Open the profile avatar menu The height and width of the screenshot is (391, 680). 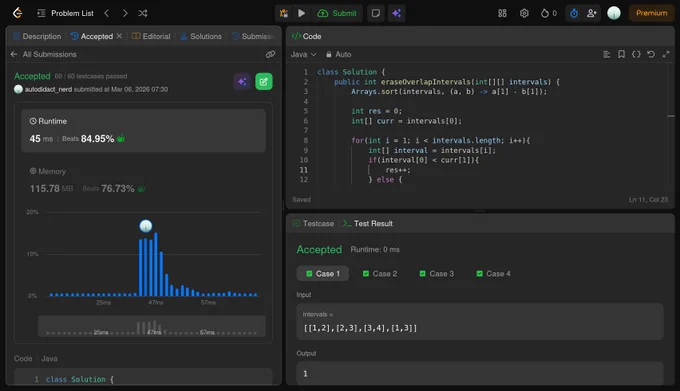coord(614,13)
